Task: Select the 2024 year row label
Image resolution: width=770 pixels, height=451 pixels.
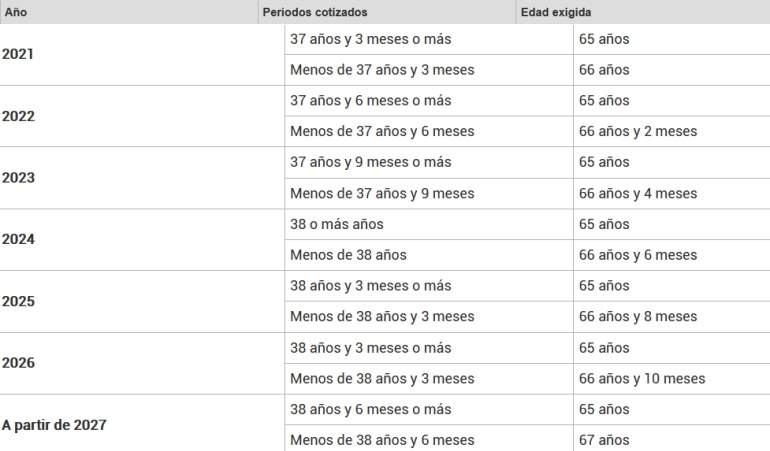Action: pyautogui.click(x=18, y=239)
